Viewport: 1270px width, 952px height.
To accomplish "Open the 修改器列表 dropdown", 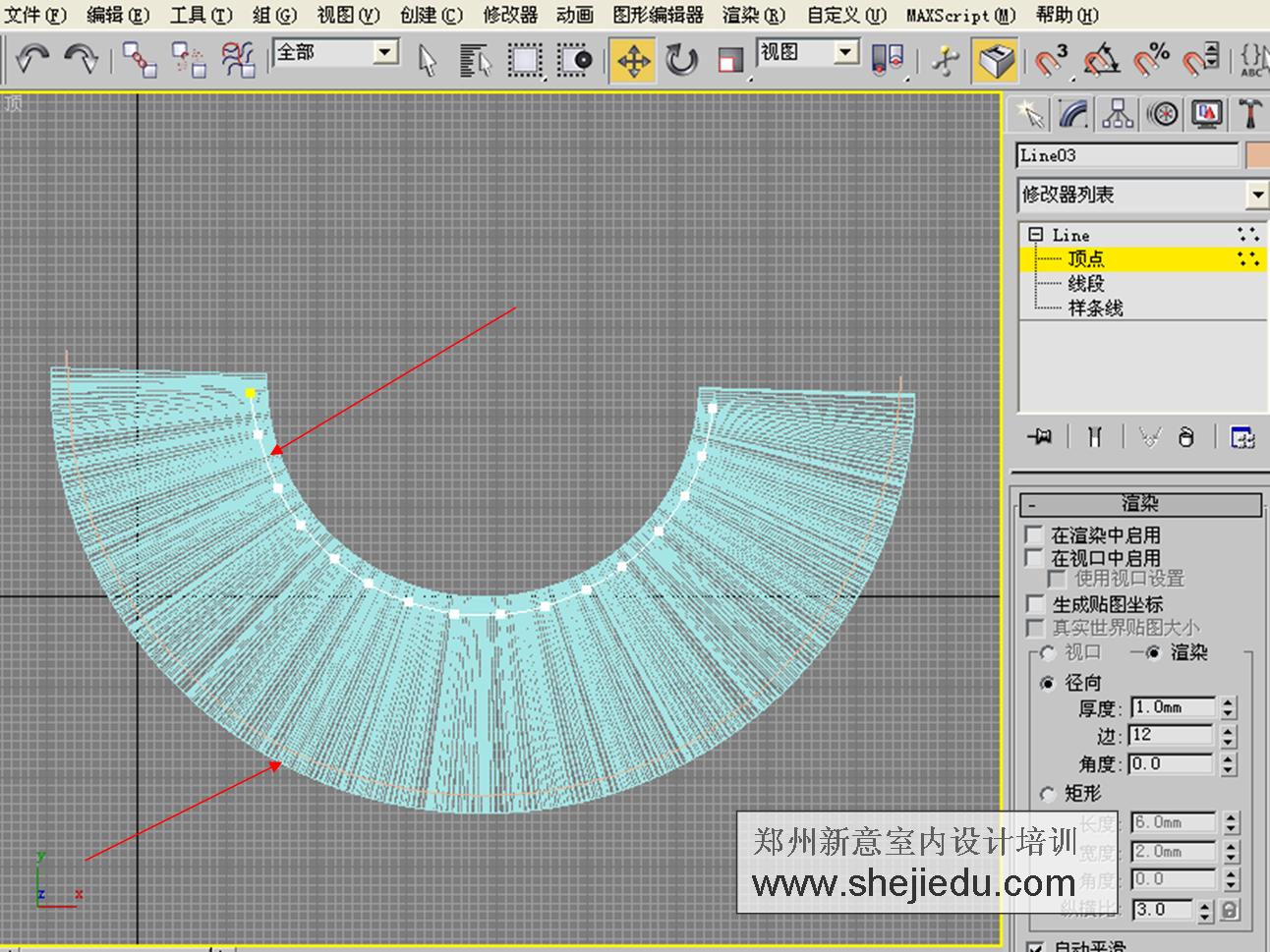I will click(1258, 196).
